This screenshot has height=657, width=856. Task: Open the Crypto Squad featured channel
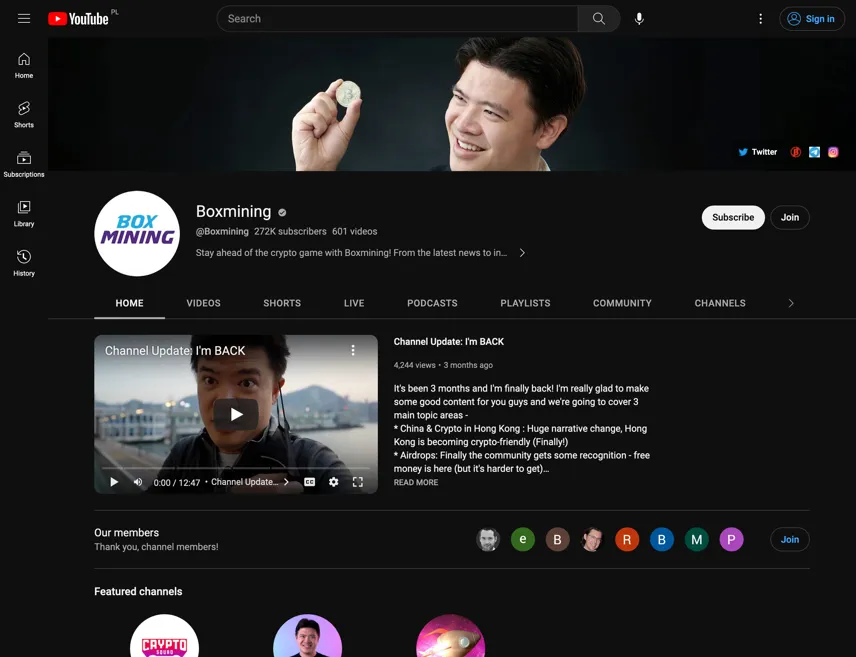pyautogui.click(x=164, y=636)
